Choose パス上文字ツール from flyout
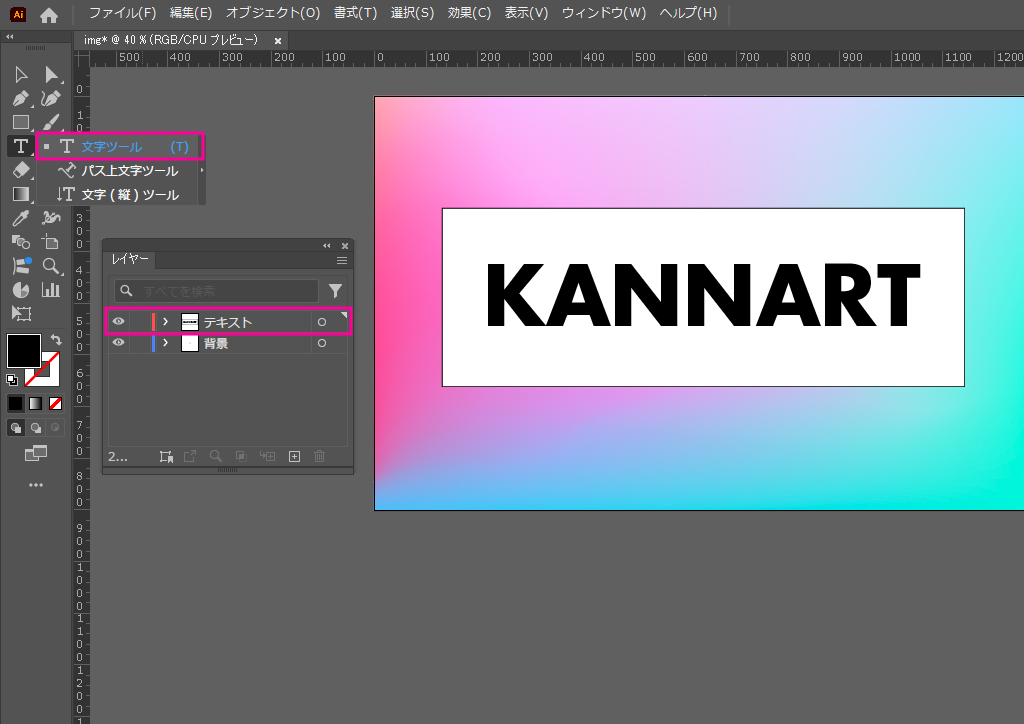This screenshot has height=724, width=1024. tap(129, 171)
